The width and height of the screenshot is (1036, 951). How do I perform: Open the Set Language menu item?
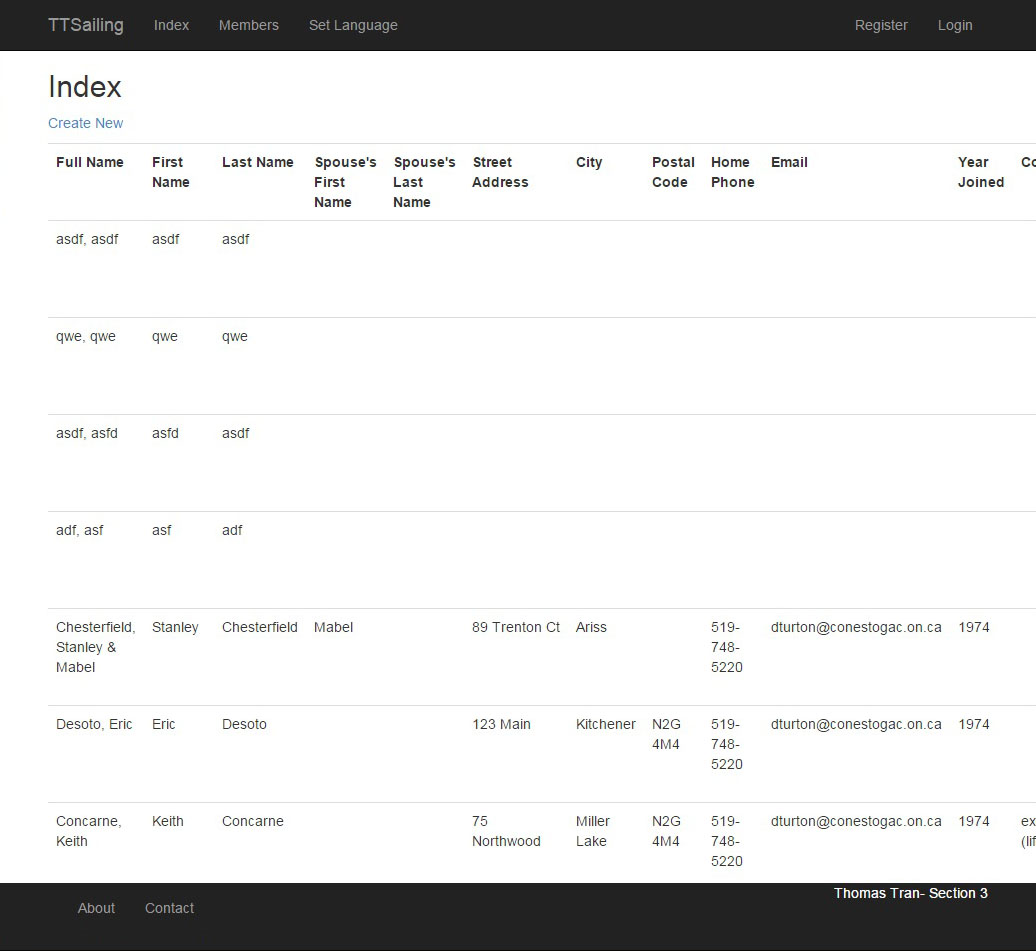353,25
